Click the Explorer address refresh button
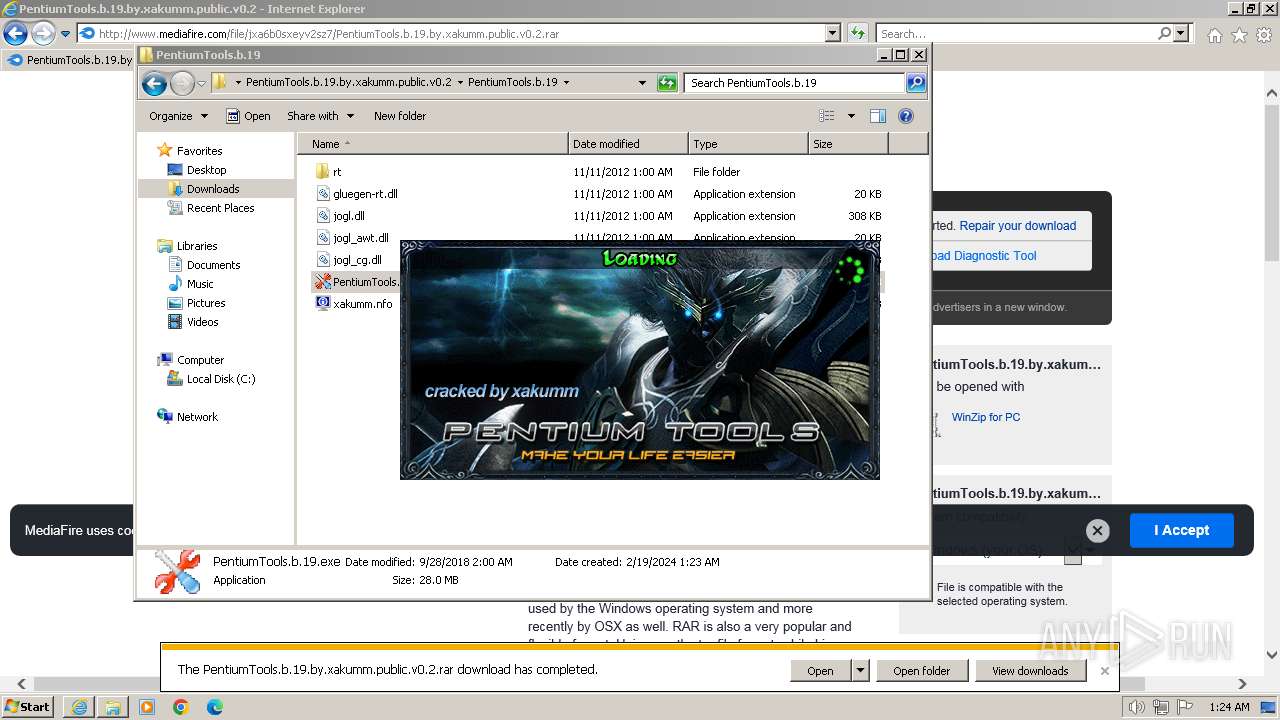This screenshot has height=720, width=1280. [667, 83]
